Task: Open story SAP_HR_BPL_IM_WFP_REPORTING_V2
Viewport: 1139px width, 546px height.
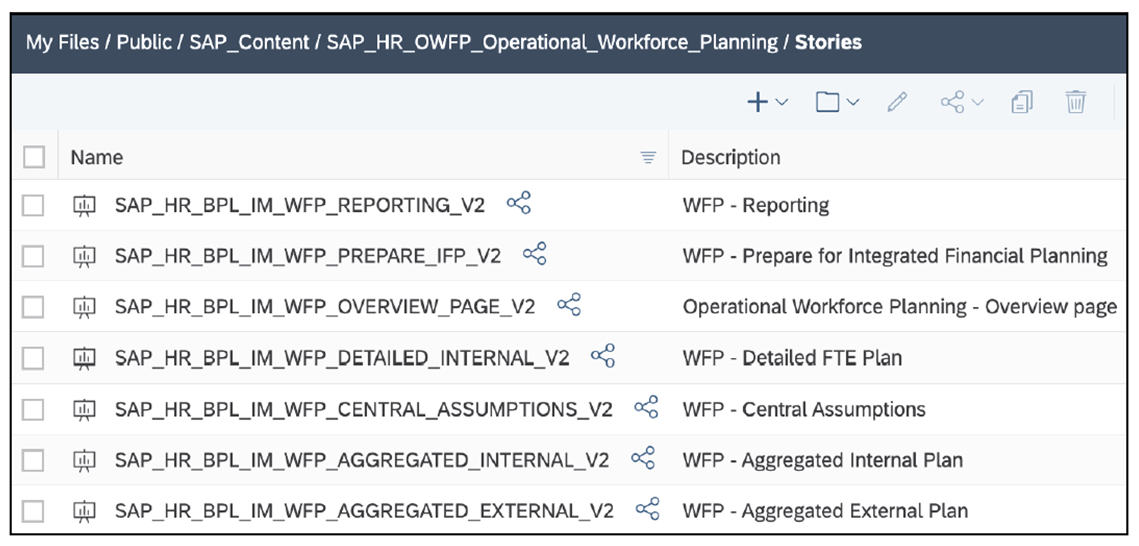Action: click(299, 205)
